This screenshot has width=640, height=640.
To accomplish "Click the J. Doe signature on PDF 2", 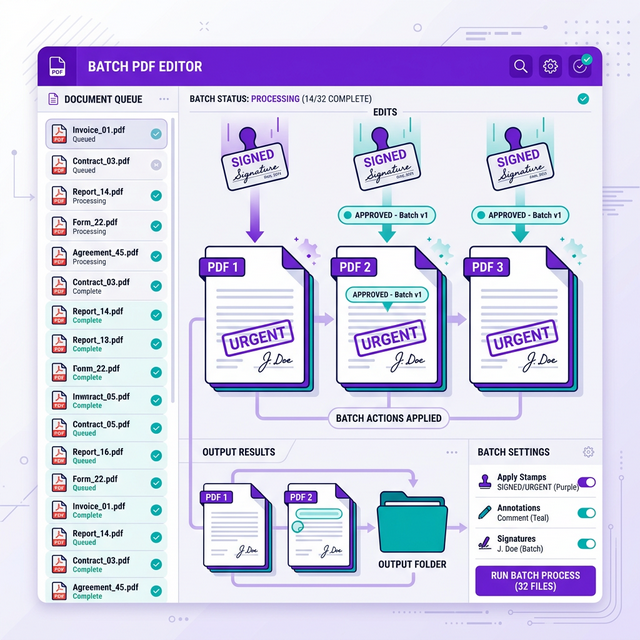I will [x=407, y=361].
